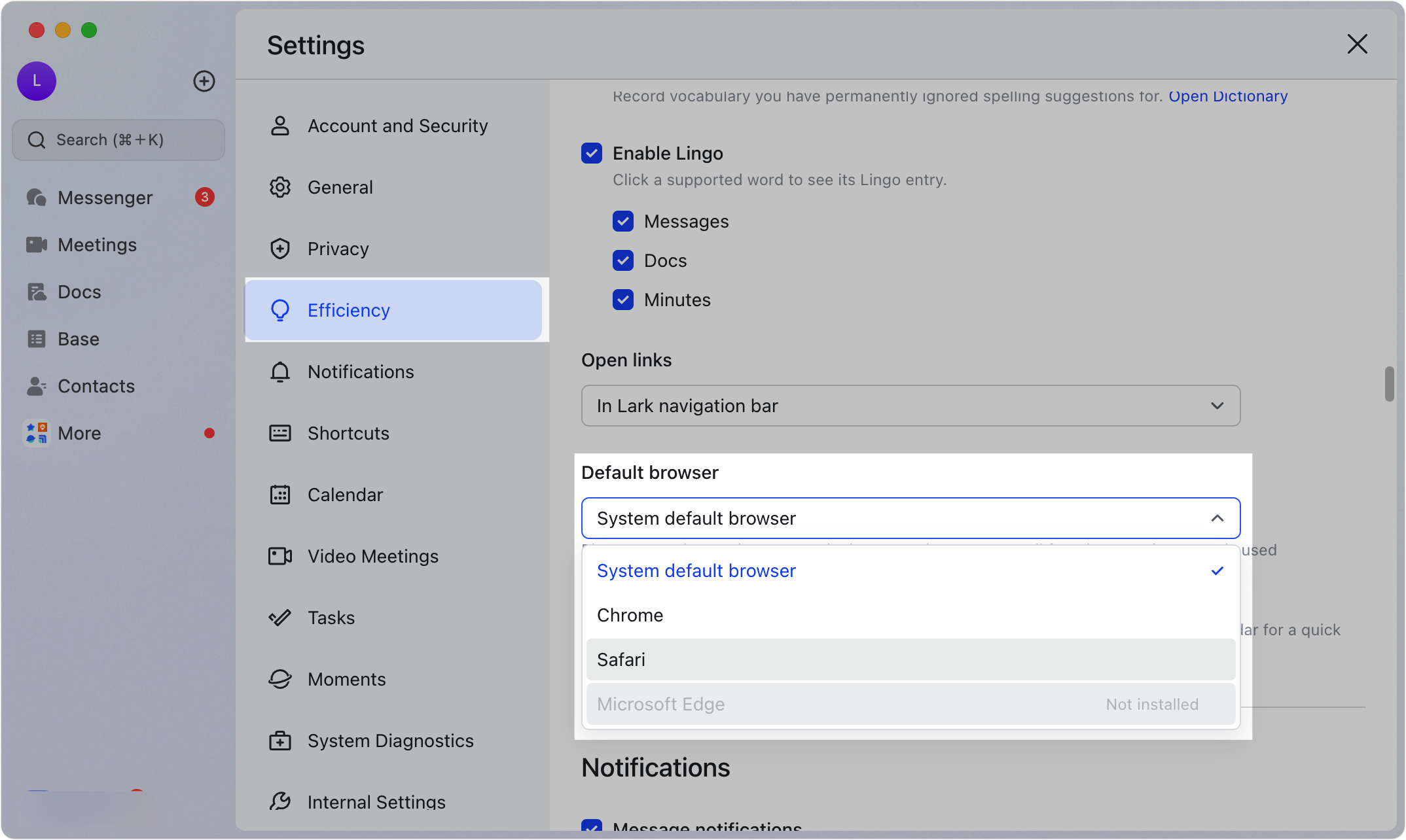The height and width of the screenshot is (840, 1406).
Task: Toggle off the Minutes checkbox
Action: pyautogui.click(x=622, y=299)
